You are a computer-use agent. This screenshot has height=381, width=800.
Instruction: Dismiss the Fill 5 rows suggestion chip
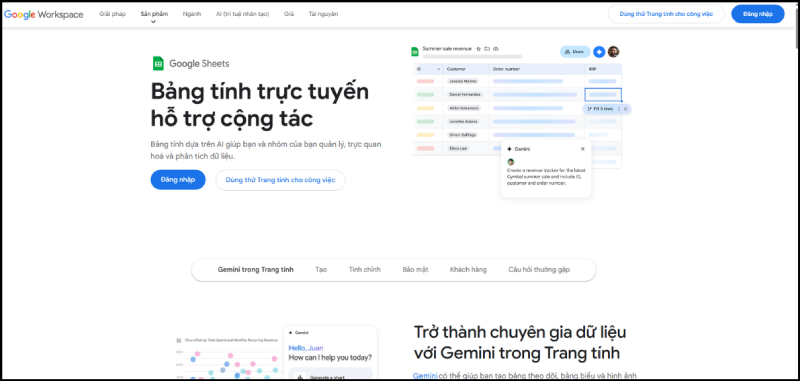[x=626, y=109]
